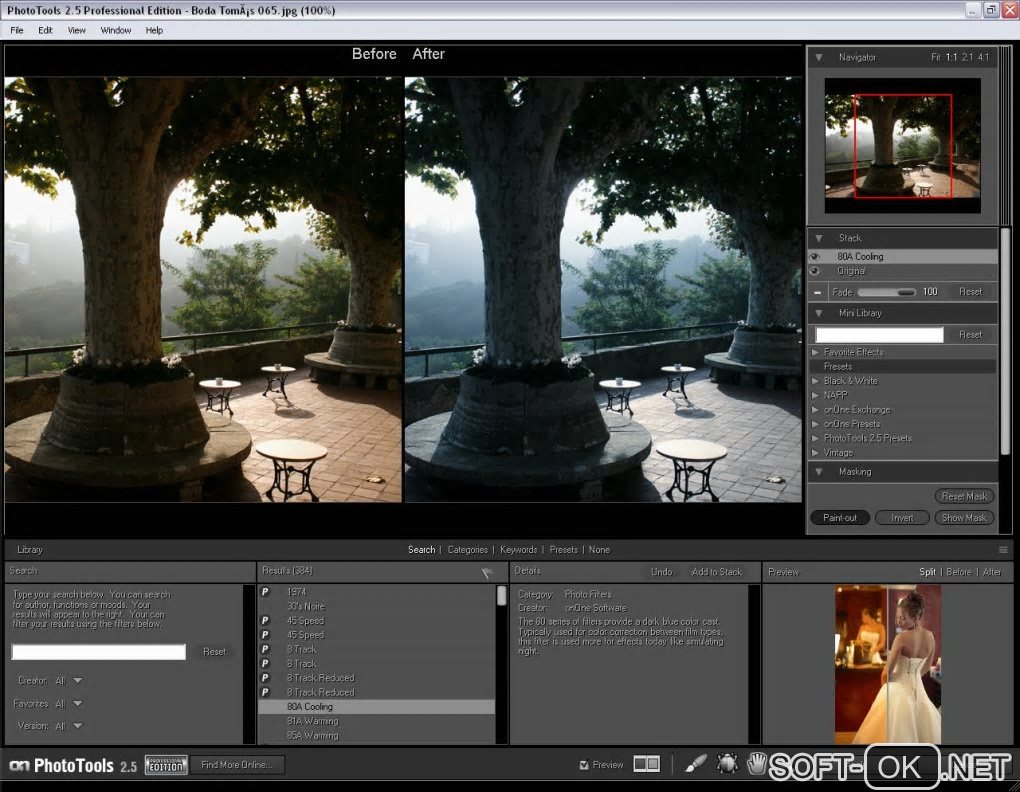Toggle visibility of the Original layer
This screenshot has height=792, width=1020.
pyautogui.click(x=815, y=271)
